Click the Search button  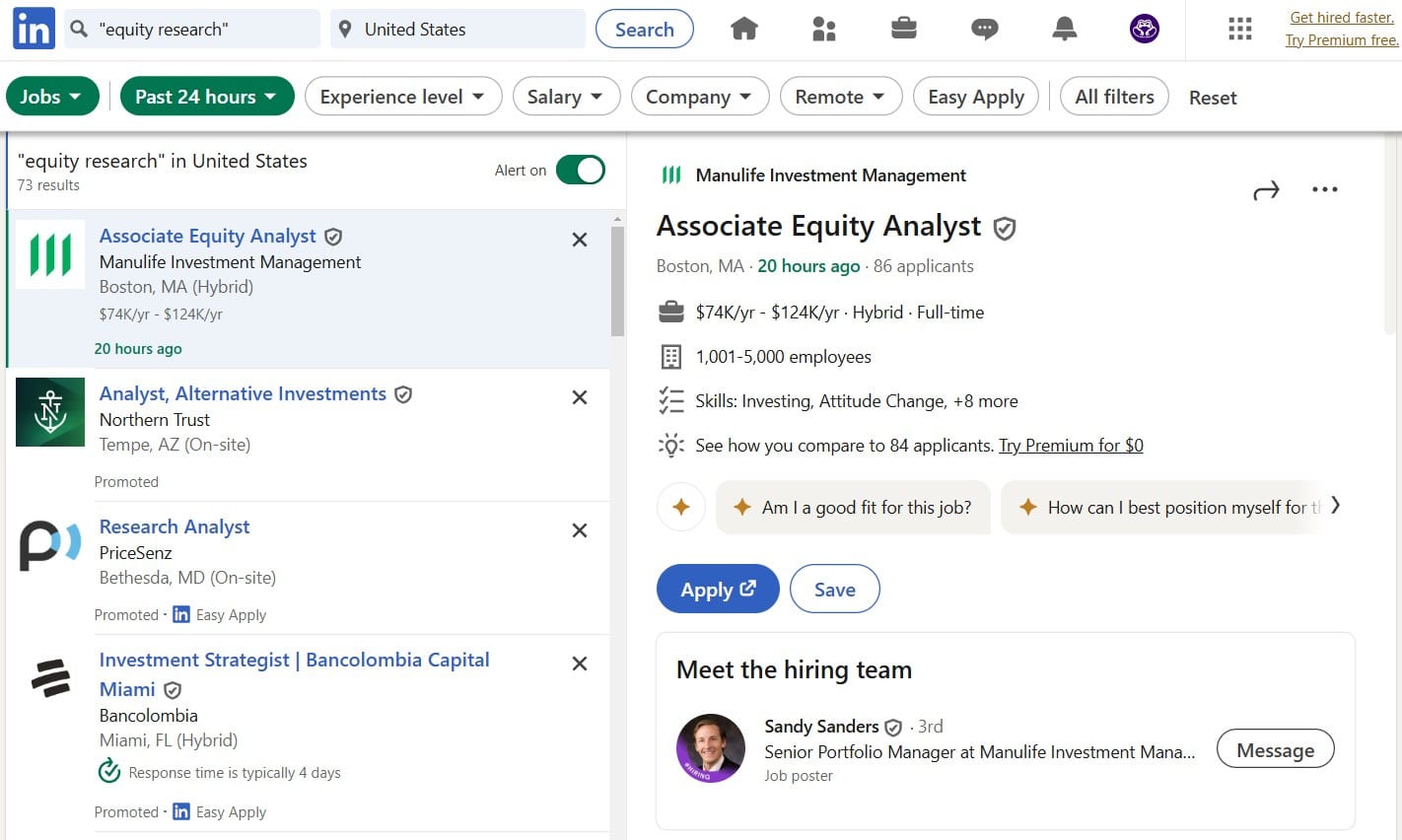[645, 30]
